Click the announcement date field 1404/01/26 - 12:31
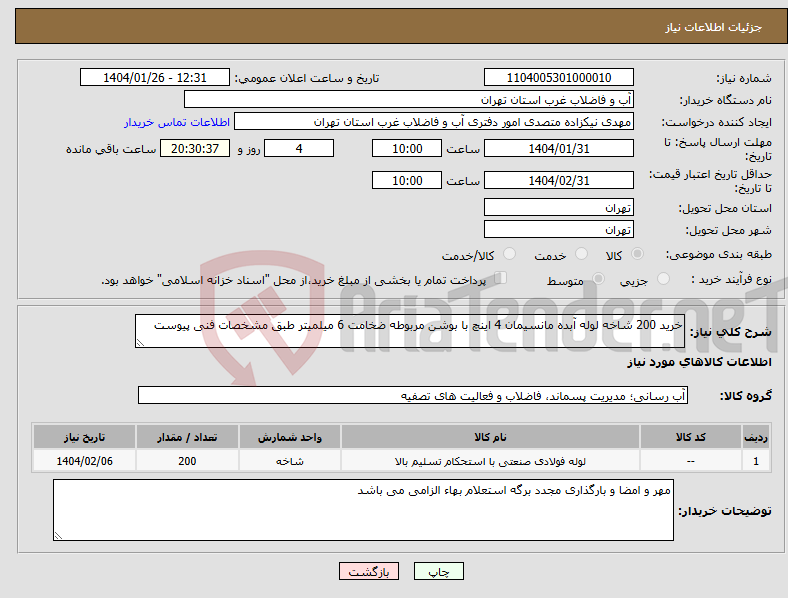The height and width of the screenshot is (598, 788). coord(155,77)
